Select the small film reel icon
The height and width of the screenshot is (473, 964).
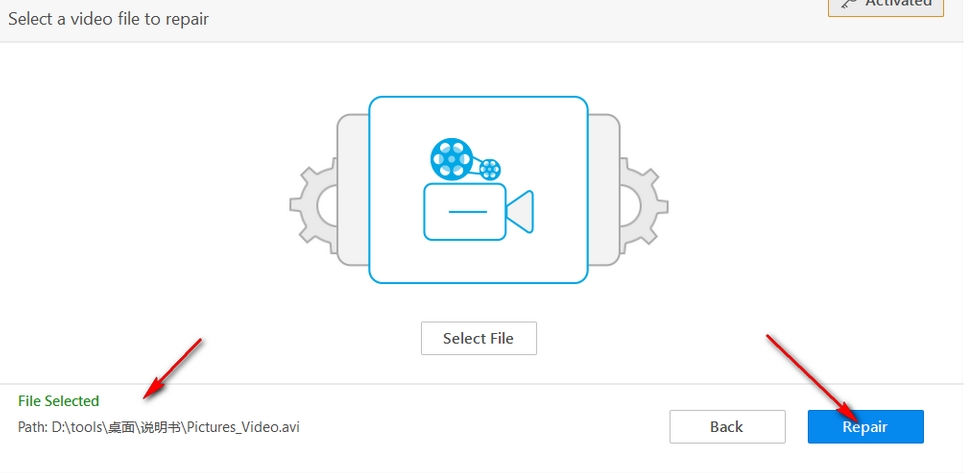tap(490, 169)
